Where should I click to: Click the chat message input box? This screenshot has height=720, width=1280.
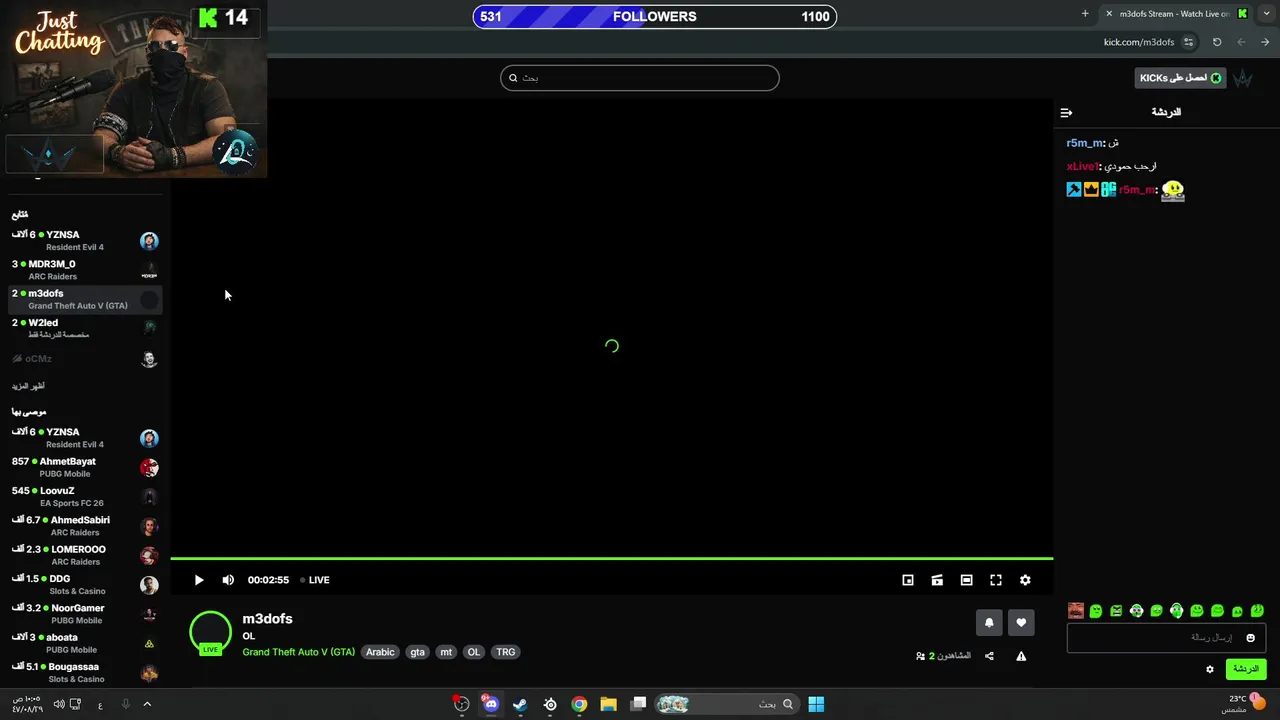tap(1166, 637)
